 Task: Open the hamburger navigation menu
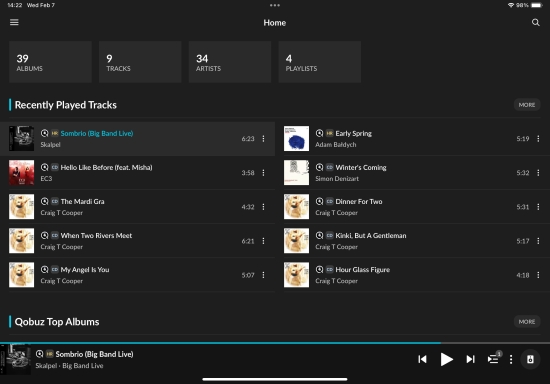(14, 22)
